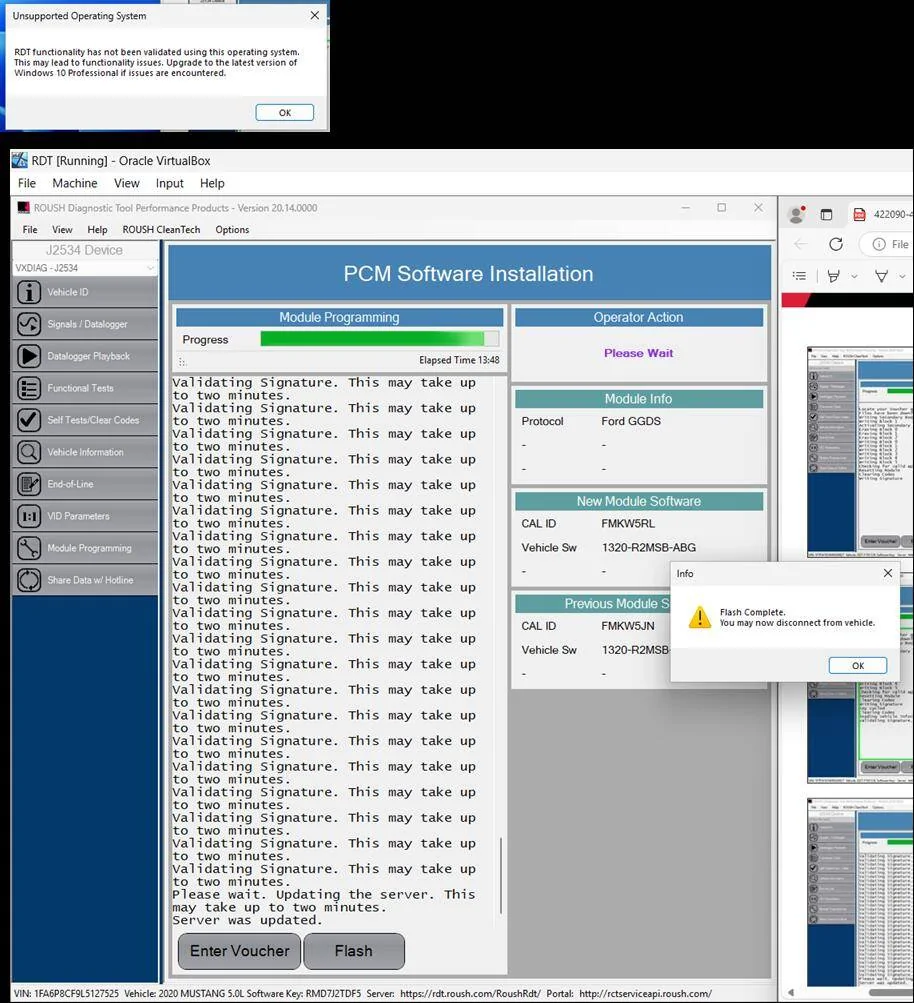Screen dimensions: 914x1003
Task: Open VirtualBox View menu
Action: tap(127, 184)
